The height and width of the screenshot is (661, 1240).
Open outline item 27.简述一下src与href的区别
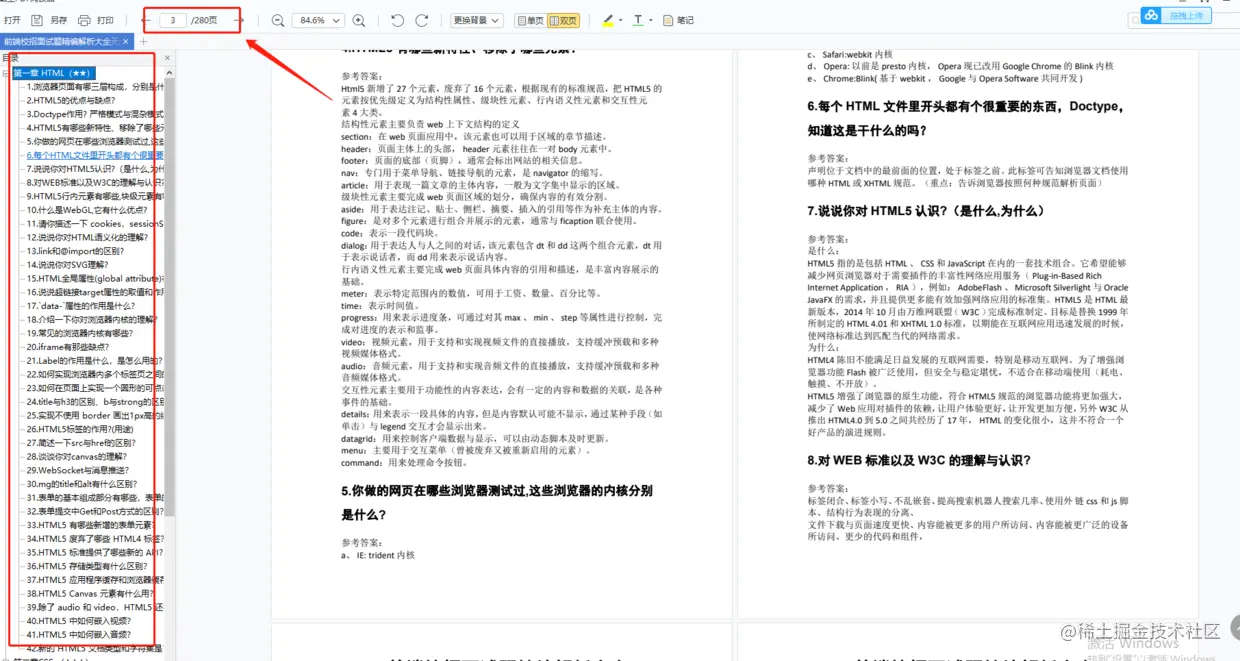click(81, 442)
